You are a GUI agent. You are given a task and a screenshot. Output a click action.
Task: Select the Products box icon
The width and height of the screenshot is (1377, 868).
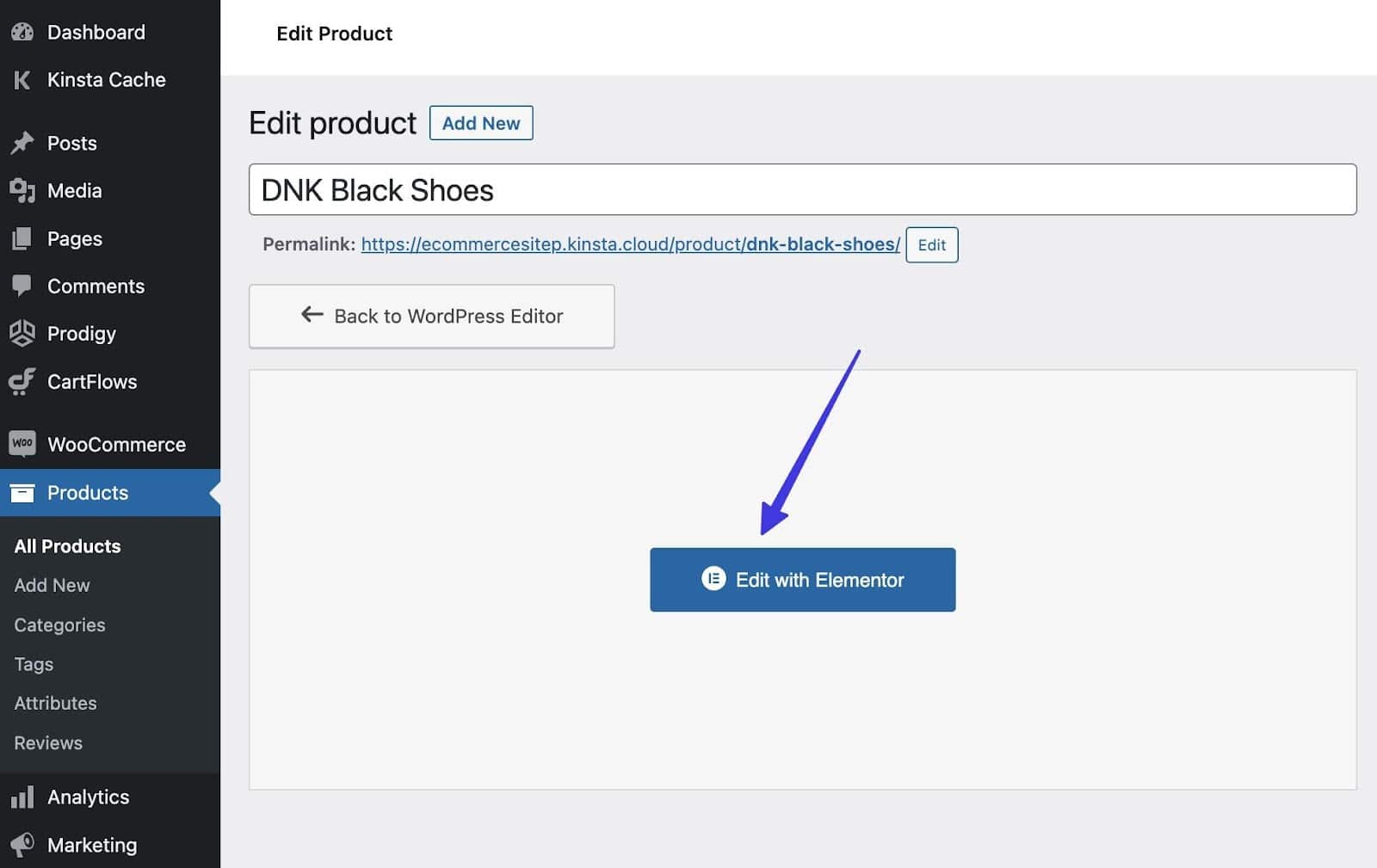(22, 492)
